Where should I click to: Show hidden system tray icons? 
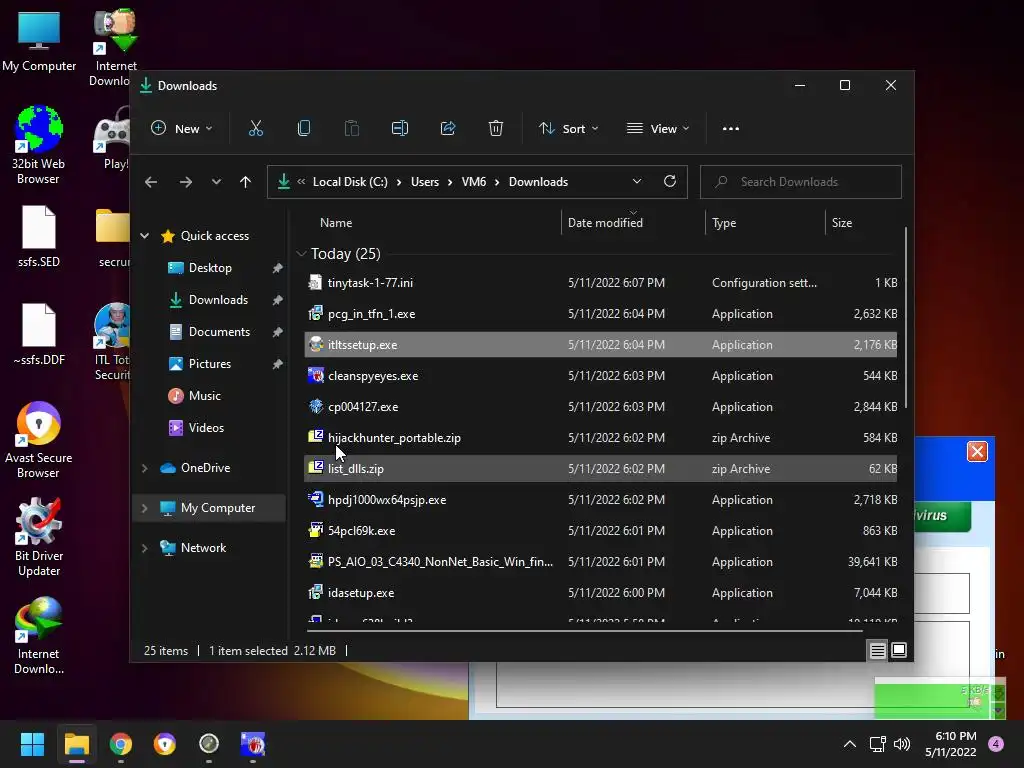[850, 744]
